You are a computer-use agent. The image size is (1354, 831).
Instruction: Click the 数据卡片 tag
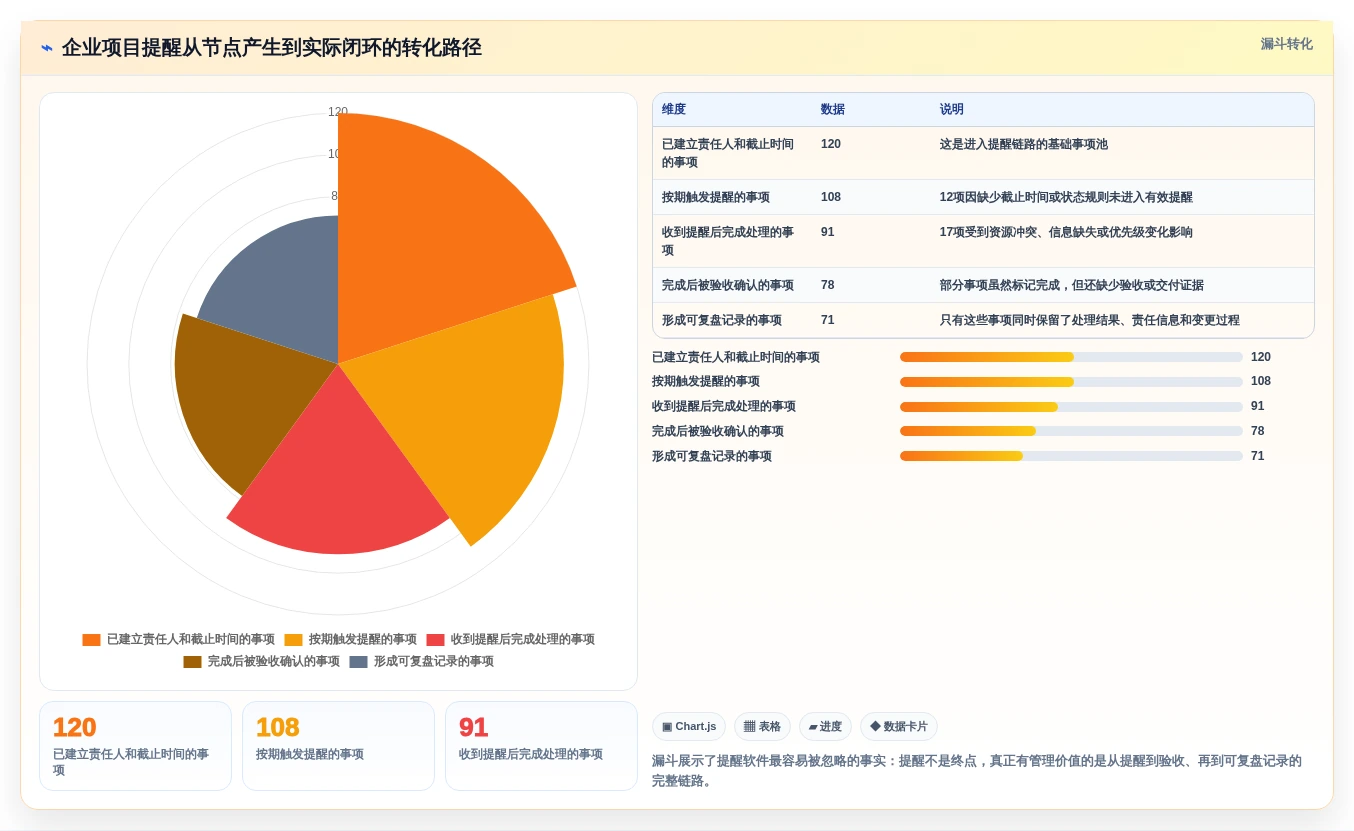pos(899,727)
